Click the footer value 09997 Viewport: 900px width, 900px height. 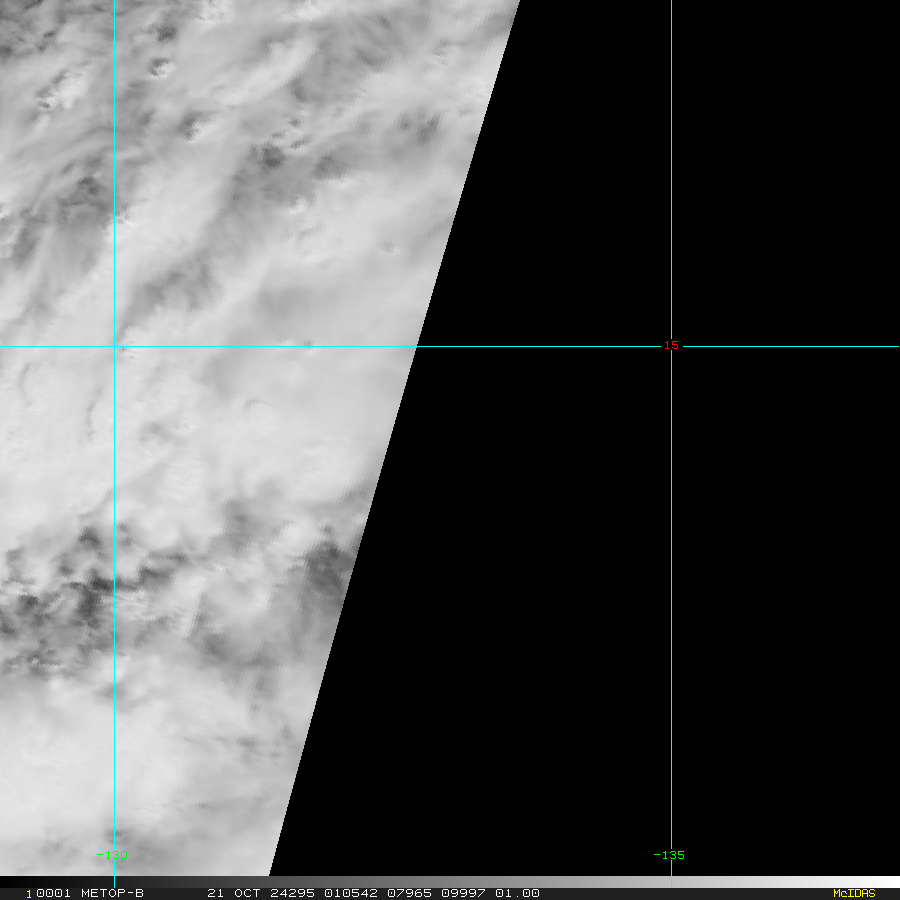(463, 893)
